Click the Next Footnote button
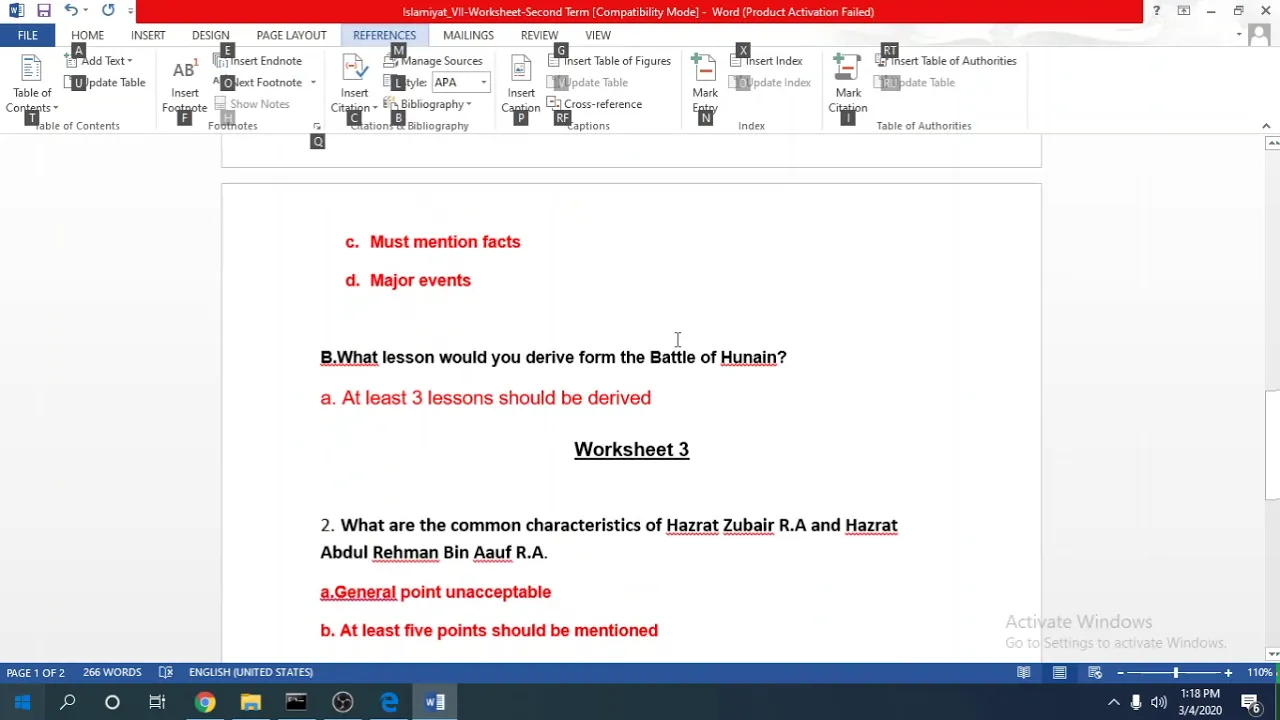The image size is (1280, 720). point(258,82)
